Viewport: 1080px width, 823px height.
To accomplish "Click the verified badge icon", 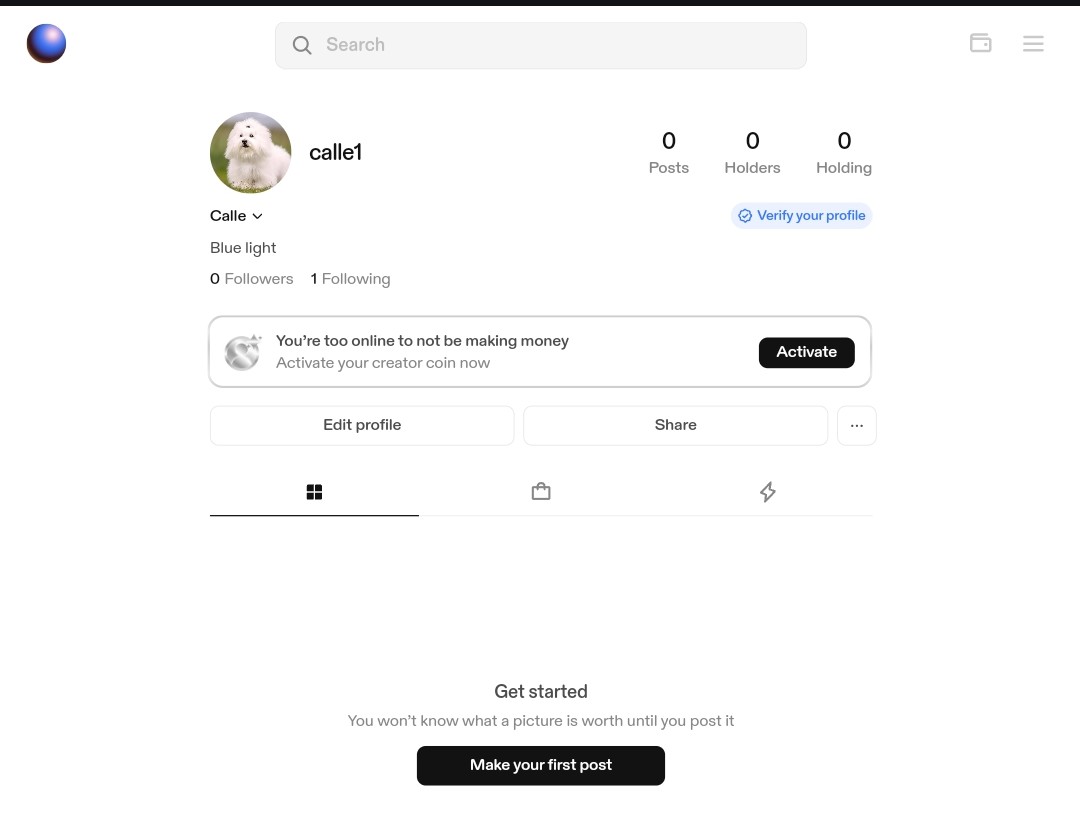I will point(745,216).
